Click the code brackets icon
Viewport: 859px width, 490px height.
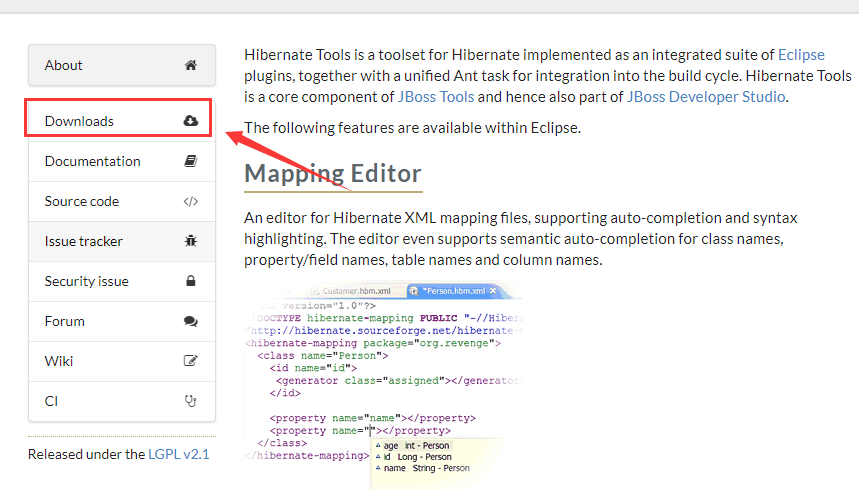click(x=191, y=202)
